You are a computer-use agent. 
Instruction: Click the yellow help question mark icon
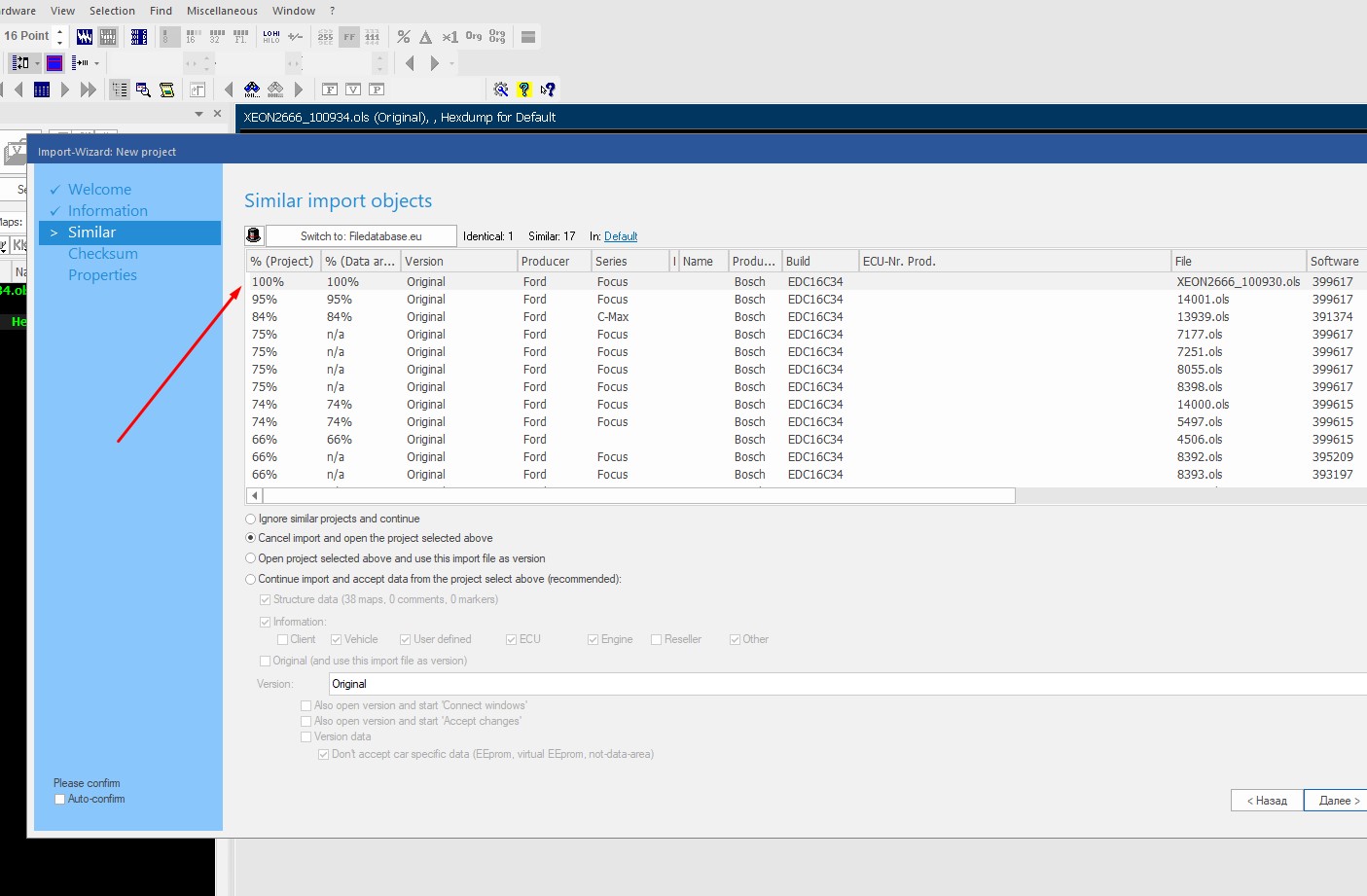pyautogui.click(x=524, y=90)
